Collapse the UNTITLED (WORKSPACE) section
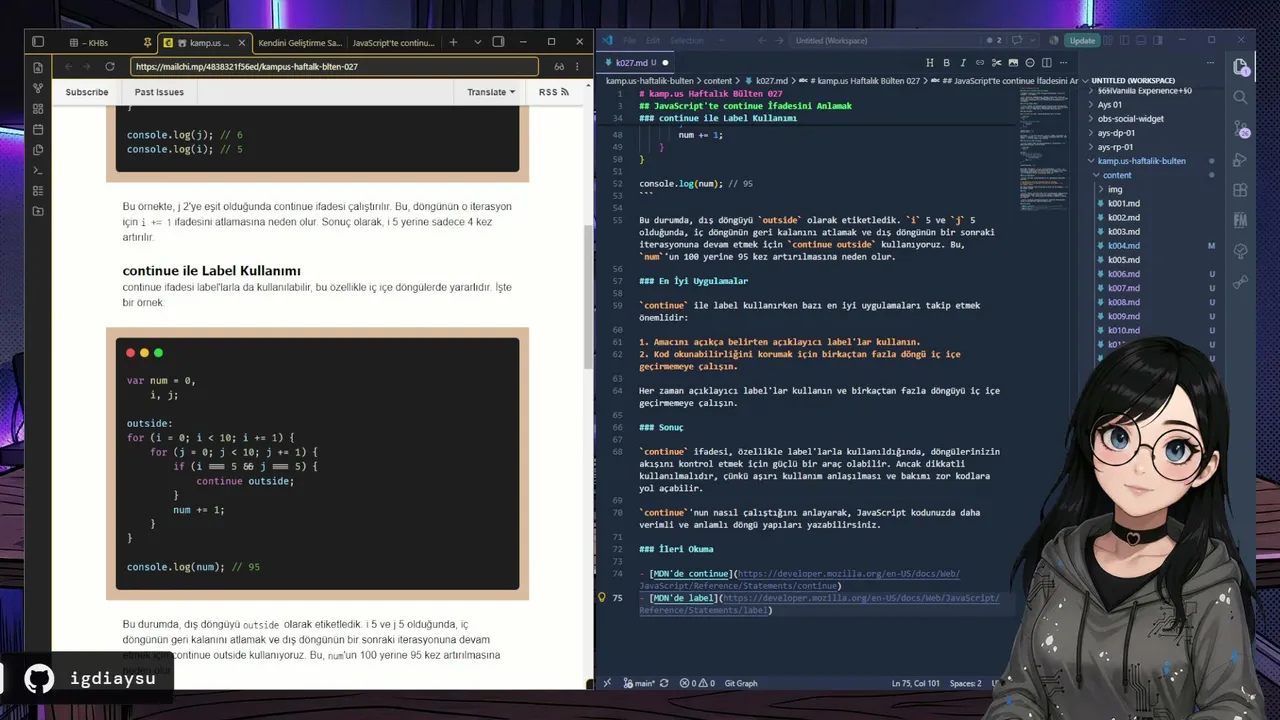Screen dimensions: 1280x720 [1132, 80]
